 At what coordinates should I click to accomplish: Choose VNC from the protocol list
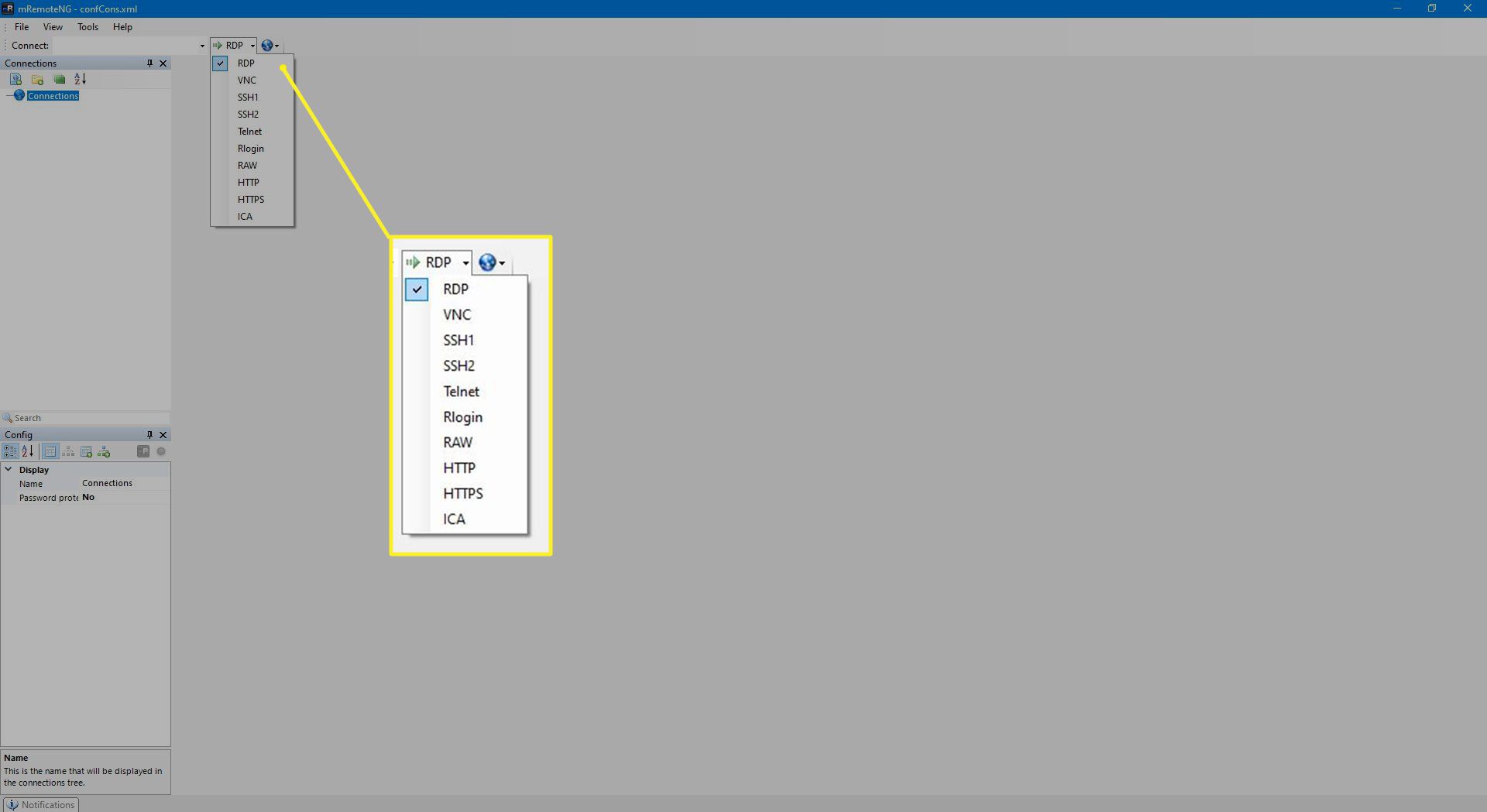point(252,81)
